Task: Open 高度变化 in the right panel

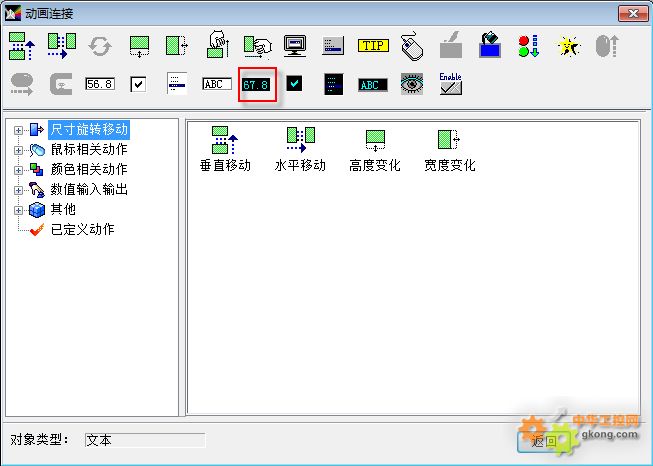Action: pos(375,150)
